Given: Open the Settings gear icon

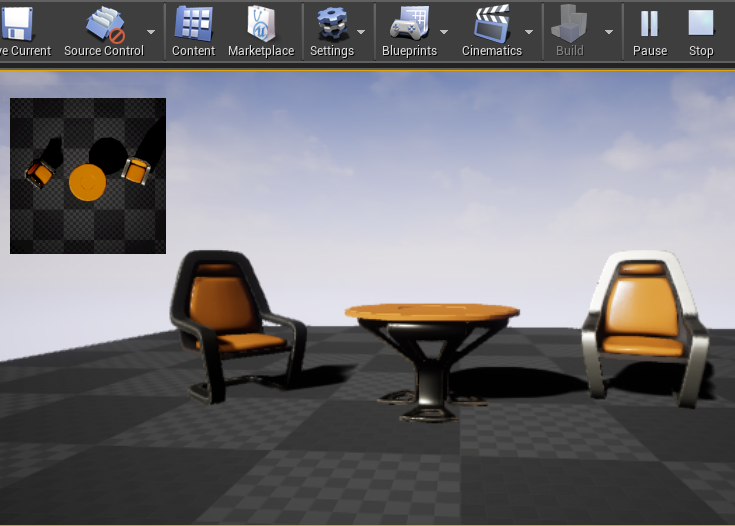Looking at the screenshot, I should 332,23.
